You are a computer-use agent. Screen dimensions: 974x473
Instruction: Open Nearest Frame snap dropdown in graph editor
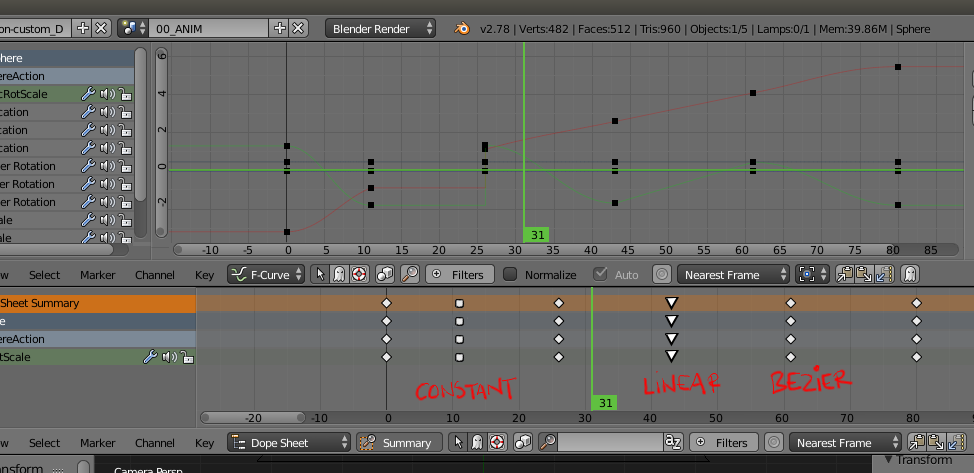click(x=733, y=274)
